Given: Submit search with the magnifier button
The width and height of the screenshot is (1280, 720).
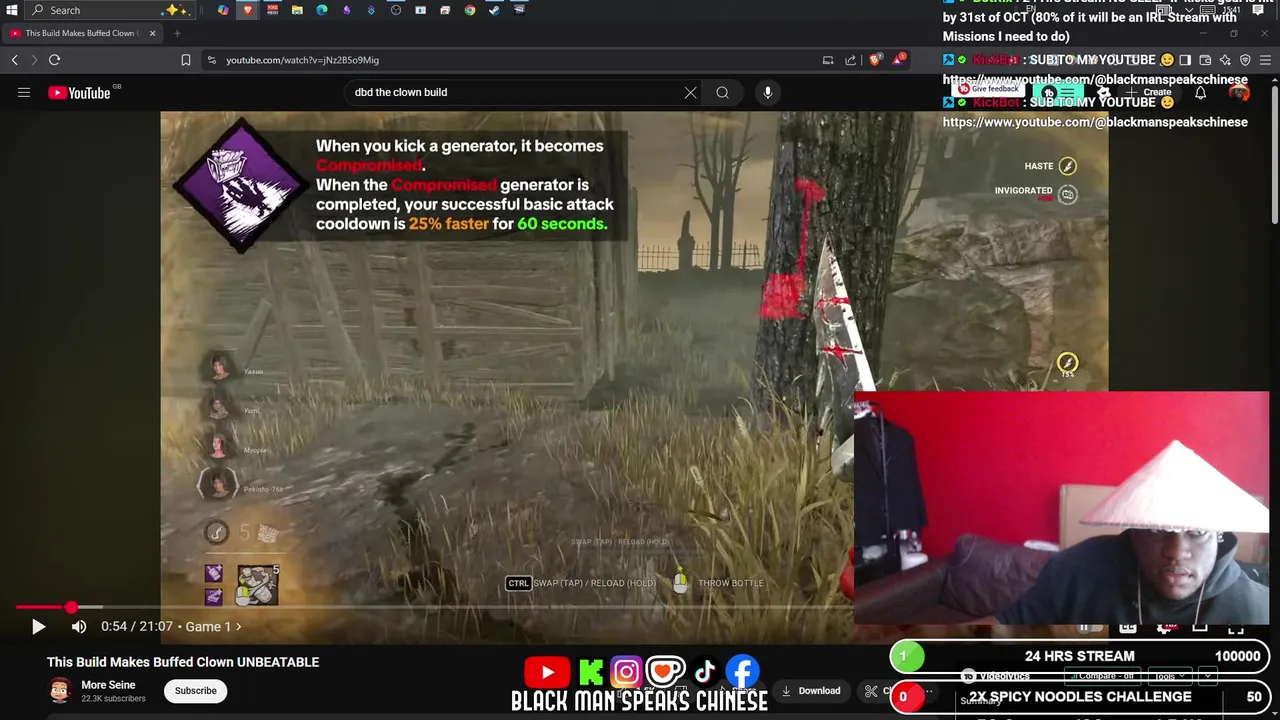Looking at the screenshot, I should click(x=722, y=92).
